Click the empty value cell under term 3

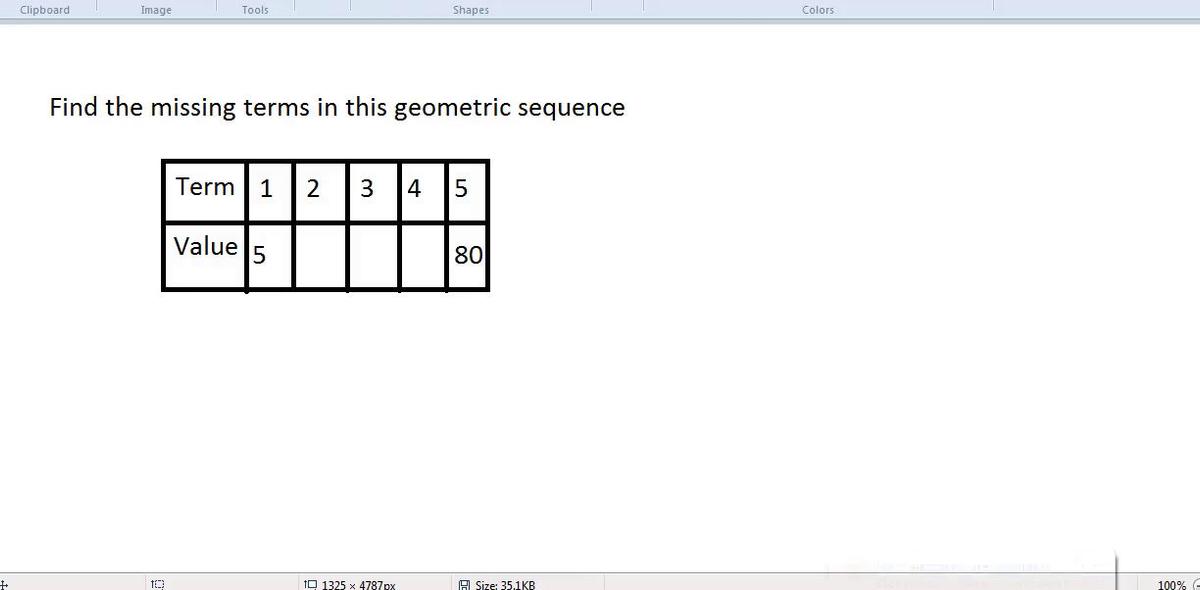click(373, 257)
